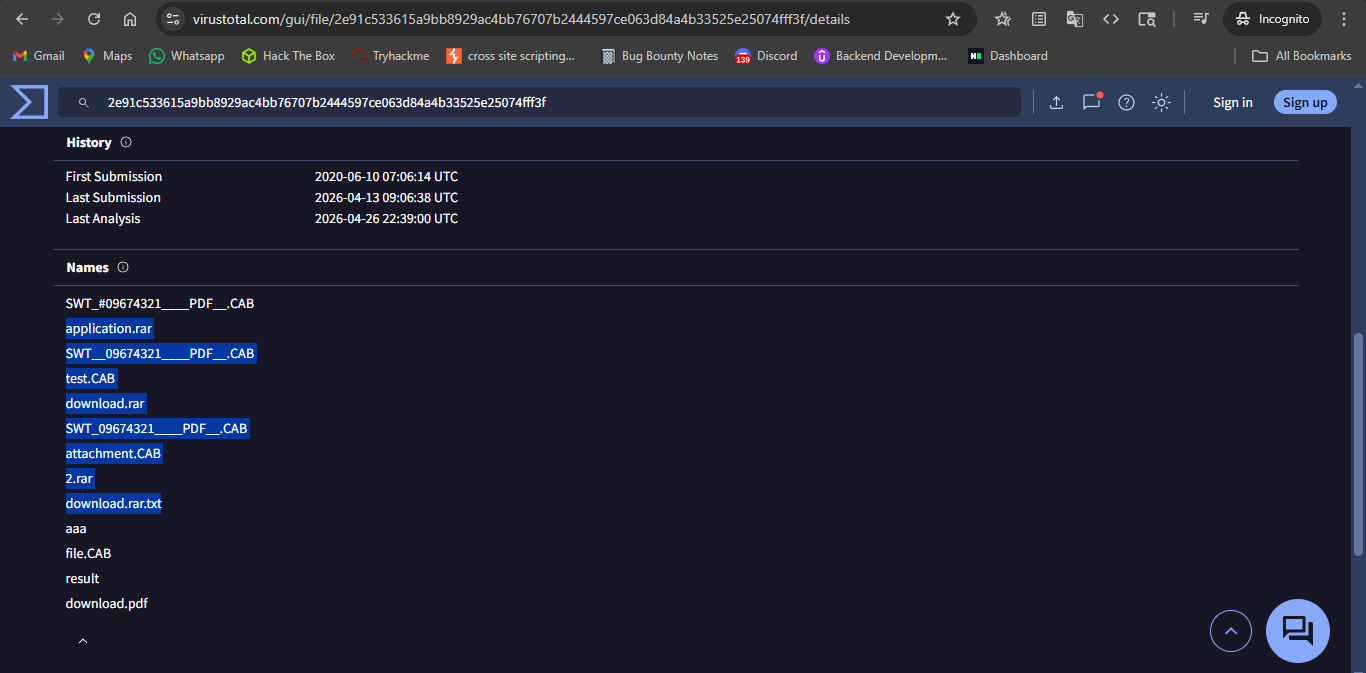Image resolution: width=1366 pixels, height=673 pixels.
Task: Click the Sign in link
Action: pyautogui.click(x=1232, y=102)
